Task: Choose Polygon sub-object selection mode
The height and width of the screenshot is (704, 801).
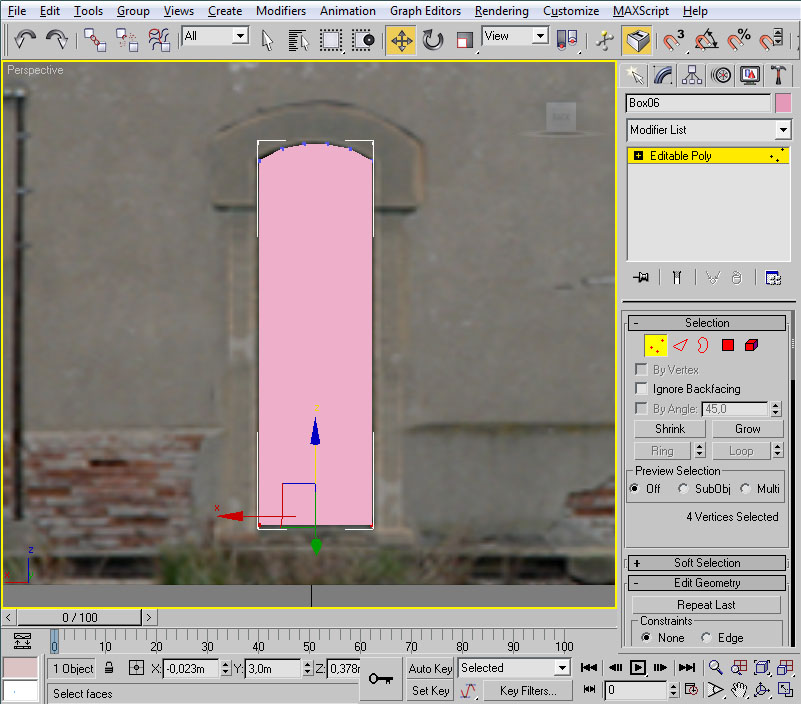Action: (728, 345)
